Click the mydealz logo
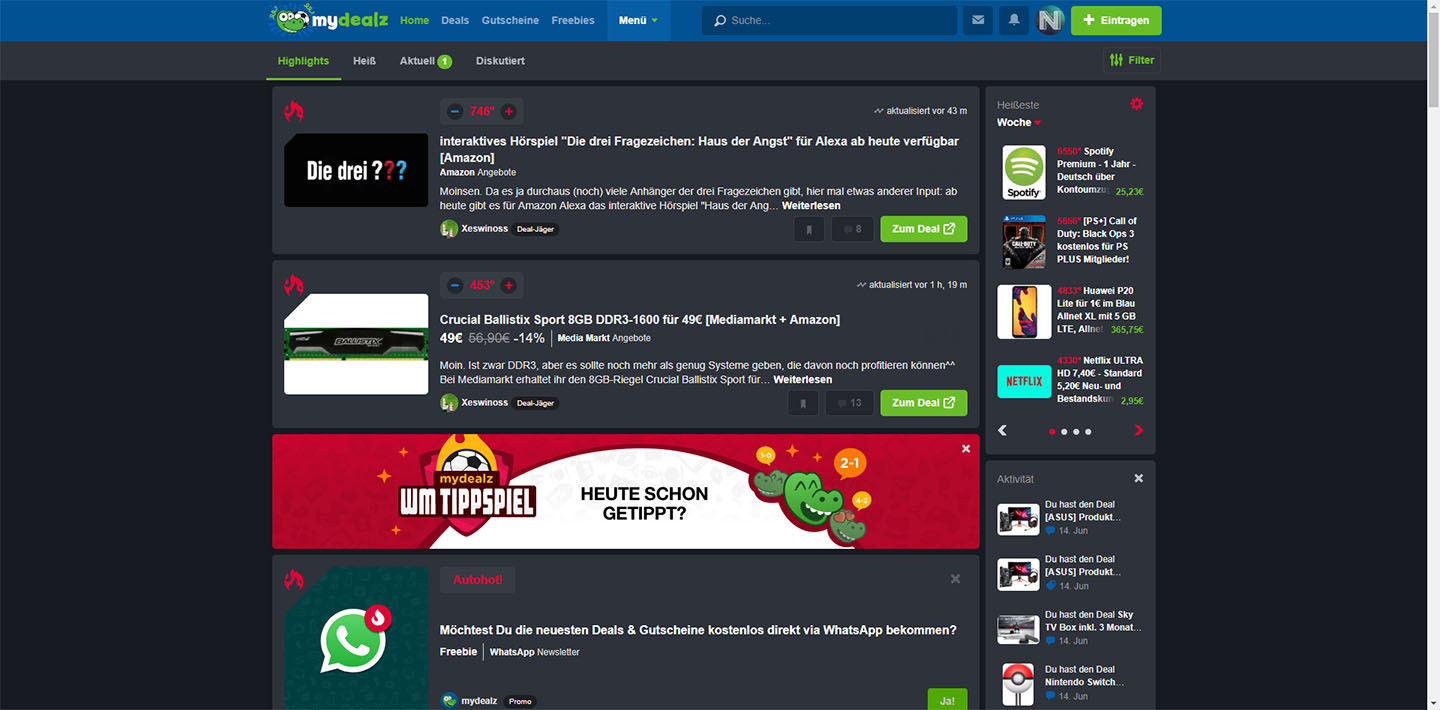1440x710 pixels. click(x=327, y=19)
